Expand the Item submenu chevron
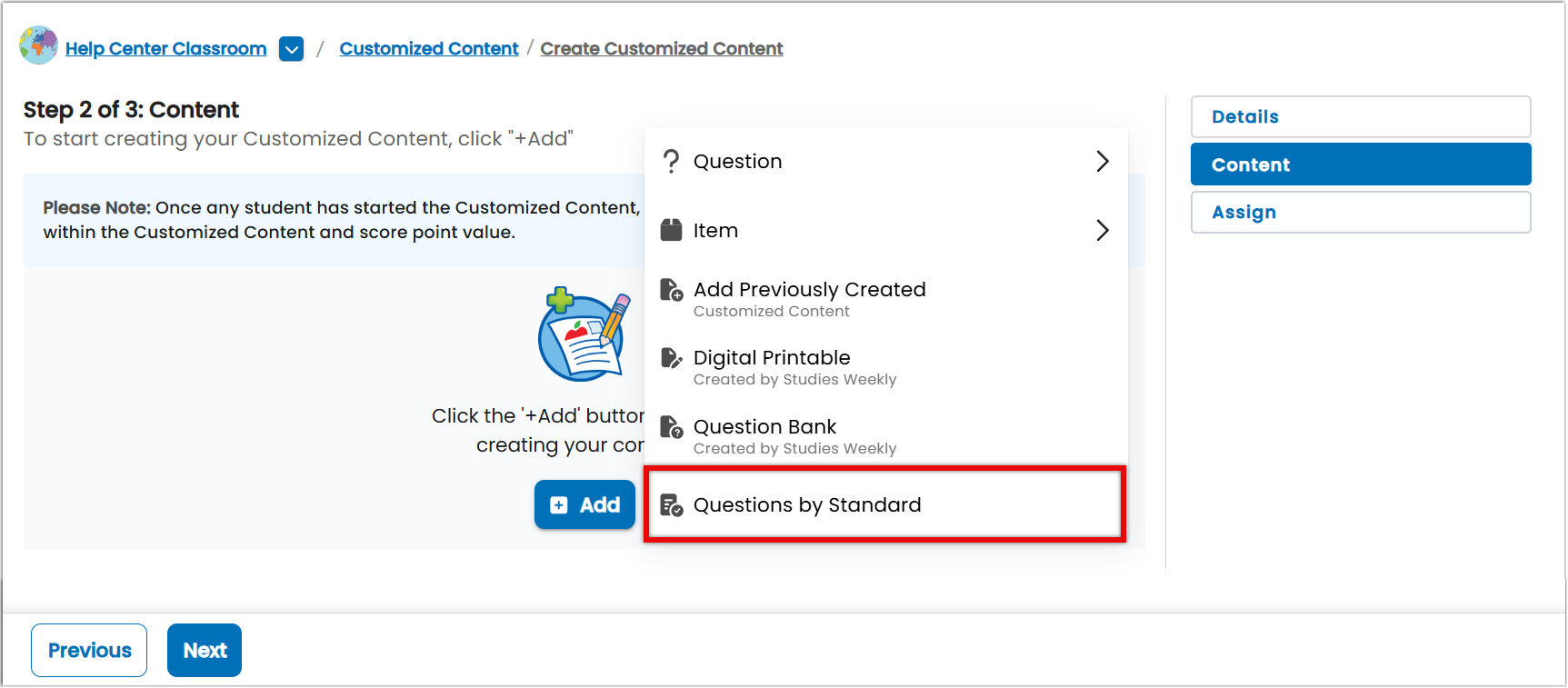This screenshot has height=688, width=1568. pyautogui.click(x=1102, y=230)
